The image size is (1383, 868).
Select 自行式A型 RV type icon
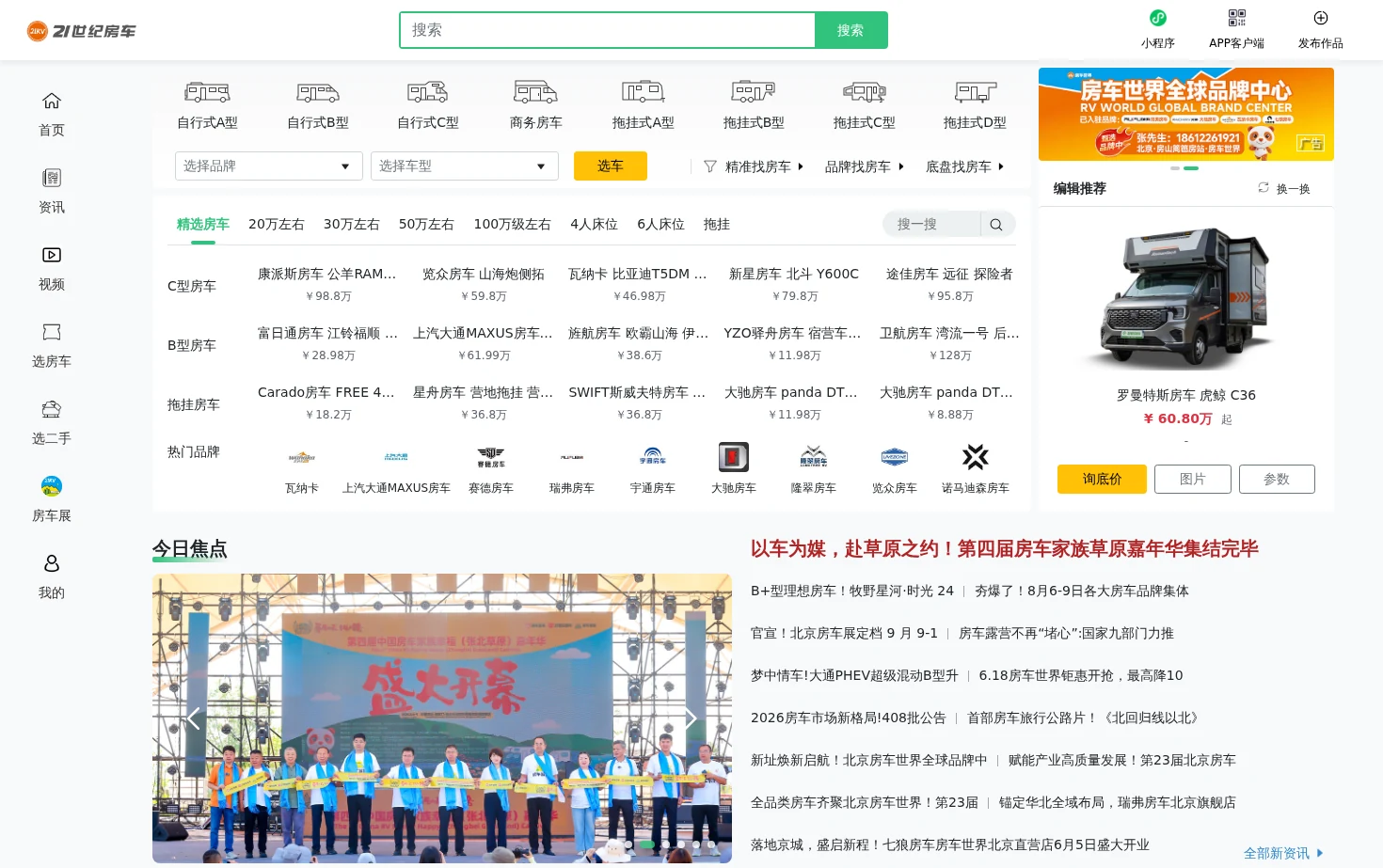coord(207,92)
